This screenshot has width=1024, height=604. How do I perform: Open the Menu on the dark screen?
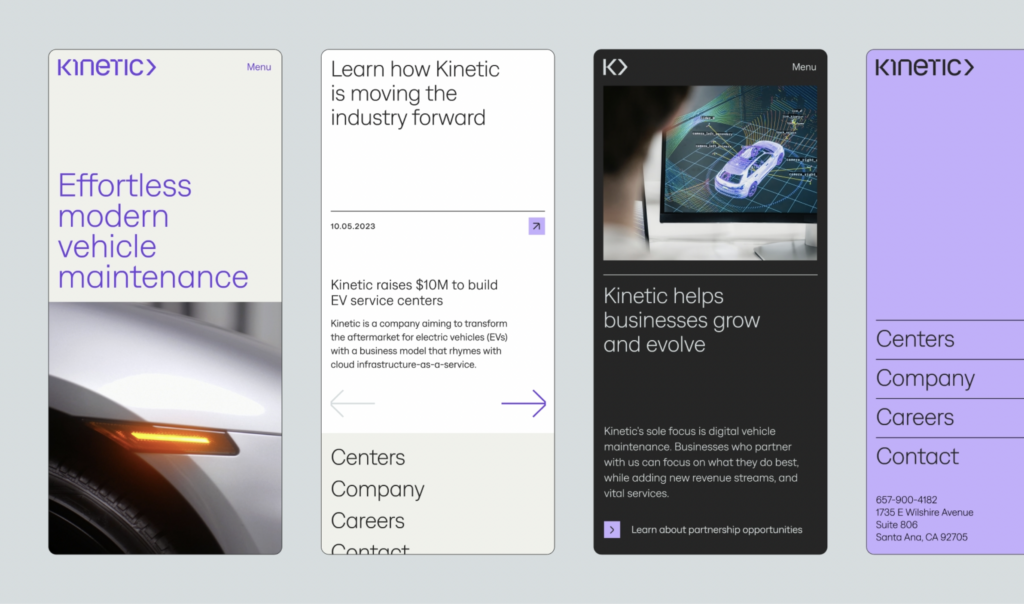[803, 67]
